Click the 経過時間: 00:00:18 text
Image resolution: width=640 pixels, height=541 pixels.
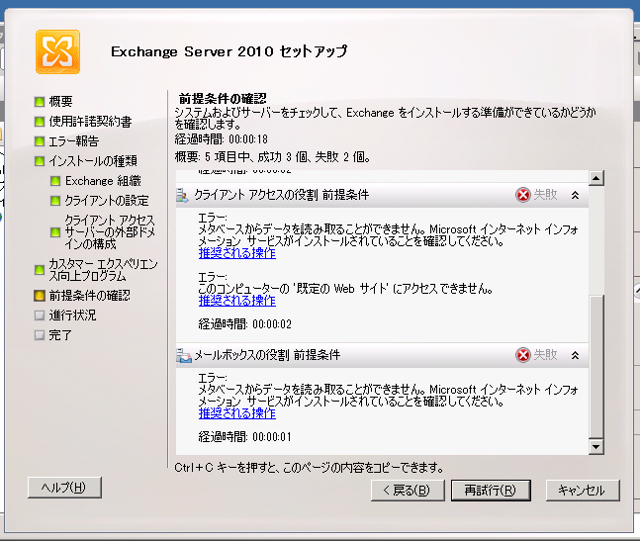221,139
